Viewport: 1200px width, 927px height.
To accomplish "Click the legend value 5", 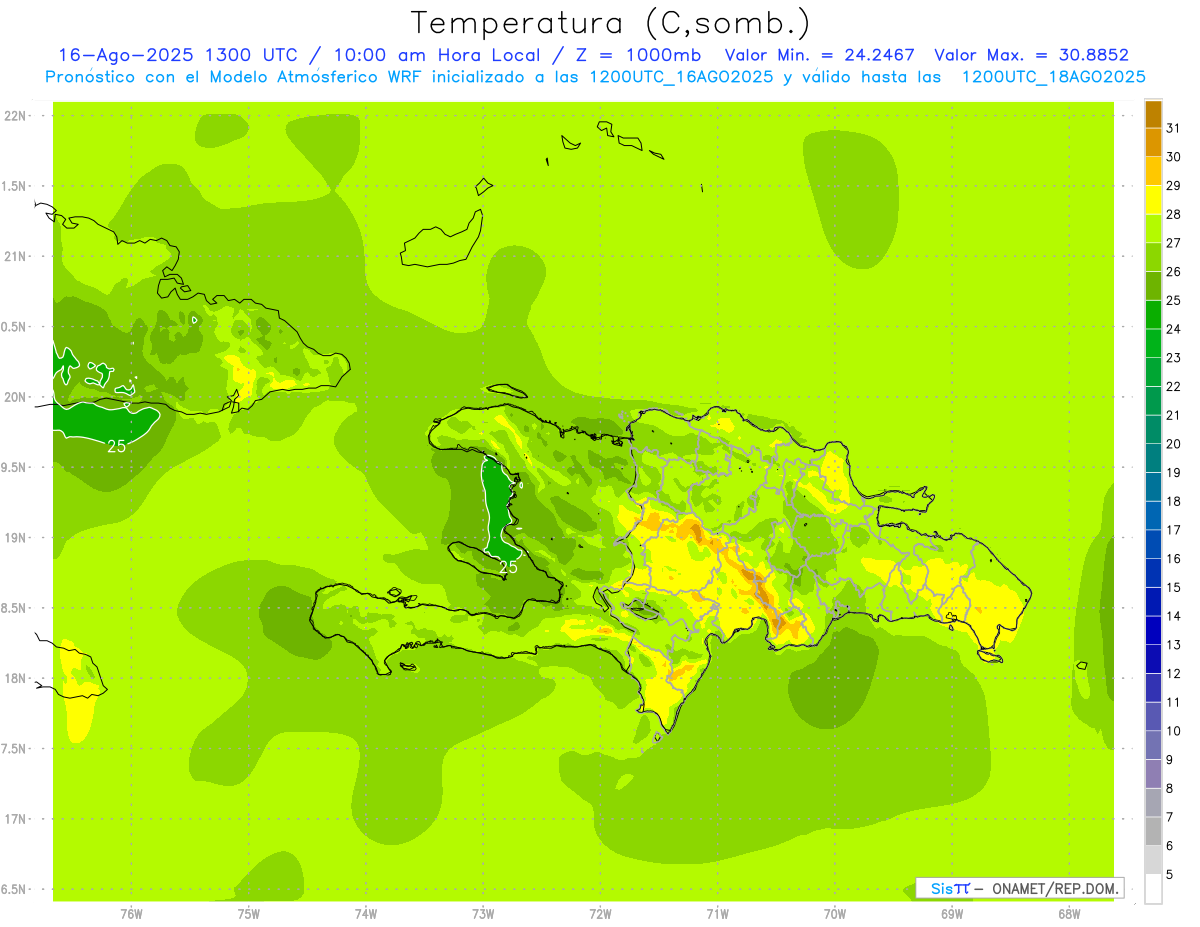I will pyautogui.click(x=1170, y=875).
